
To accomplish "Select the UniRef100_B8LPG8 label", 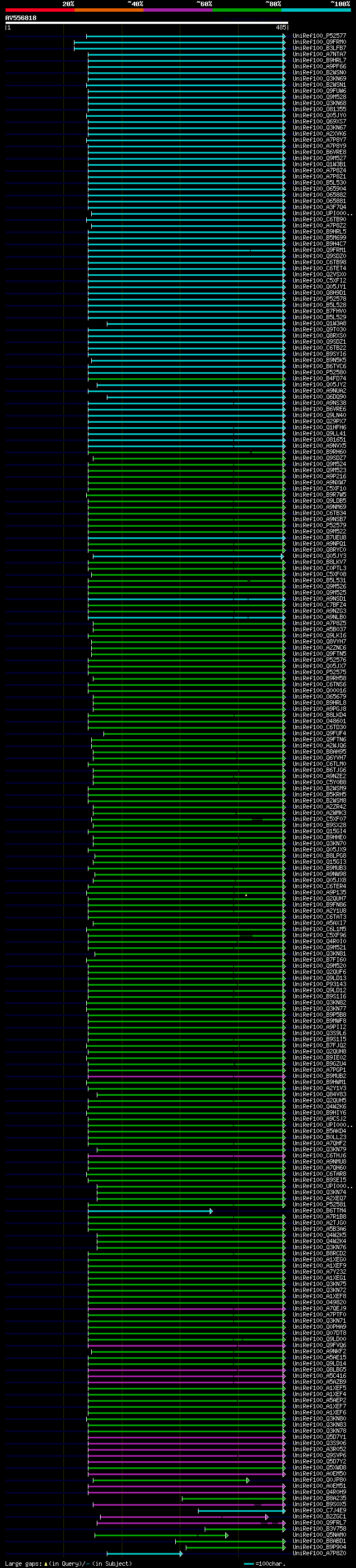I will click(319, 856).
